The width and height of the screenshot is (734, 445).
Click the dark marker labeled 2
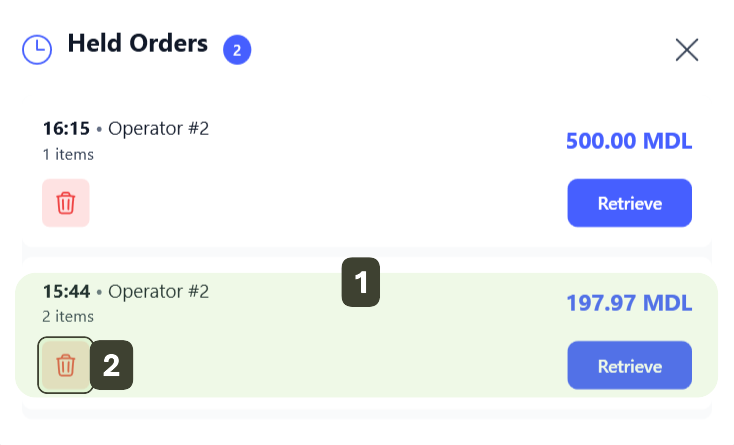(x=112, y=365)
